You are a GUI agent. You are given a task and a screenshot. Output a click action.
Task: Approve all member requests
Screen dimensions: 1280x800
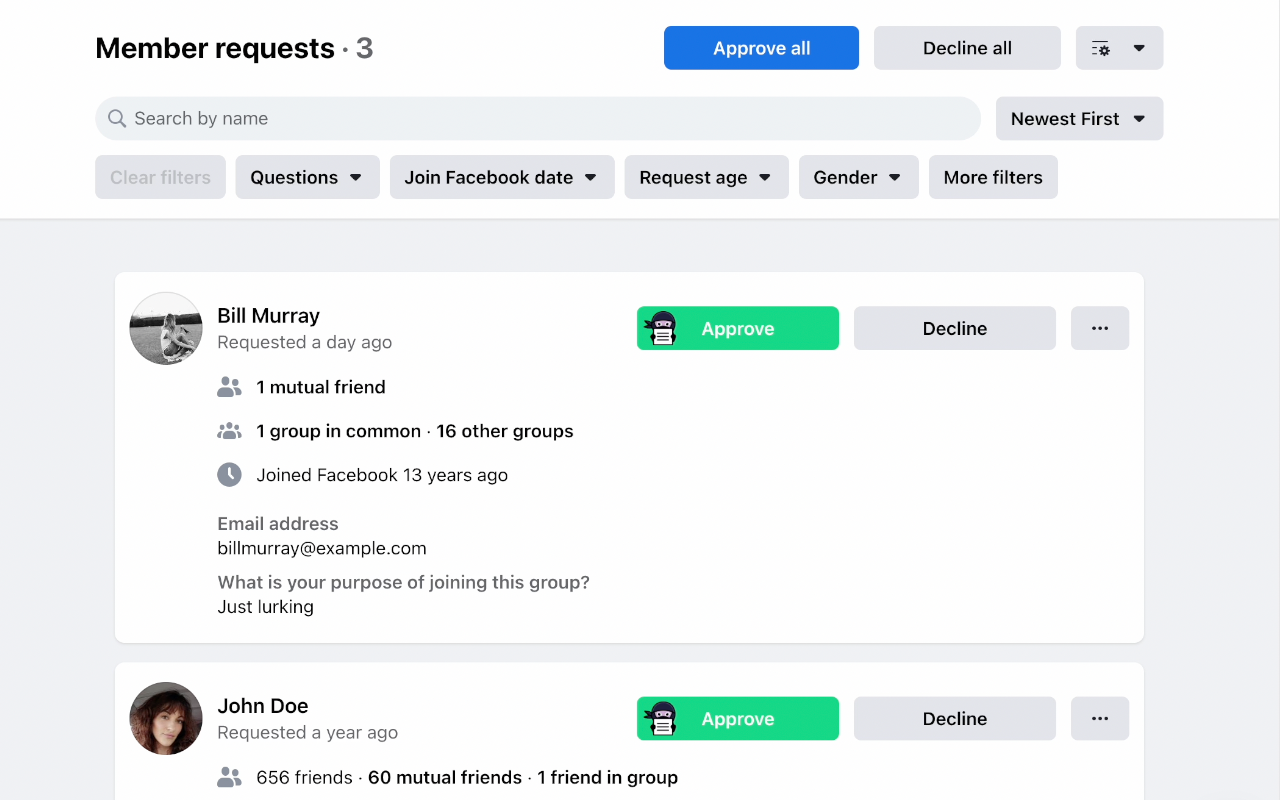(x=761, y=47)
